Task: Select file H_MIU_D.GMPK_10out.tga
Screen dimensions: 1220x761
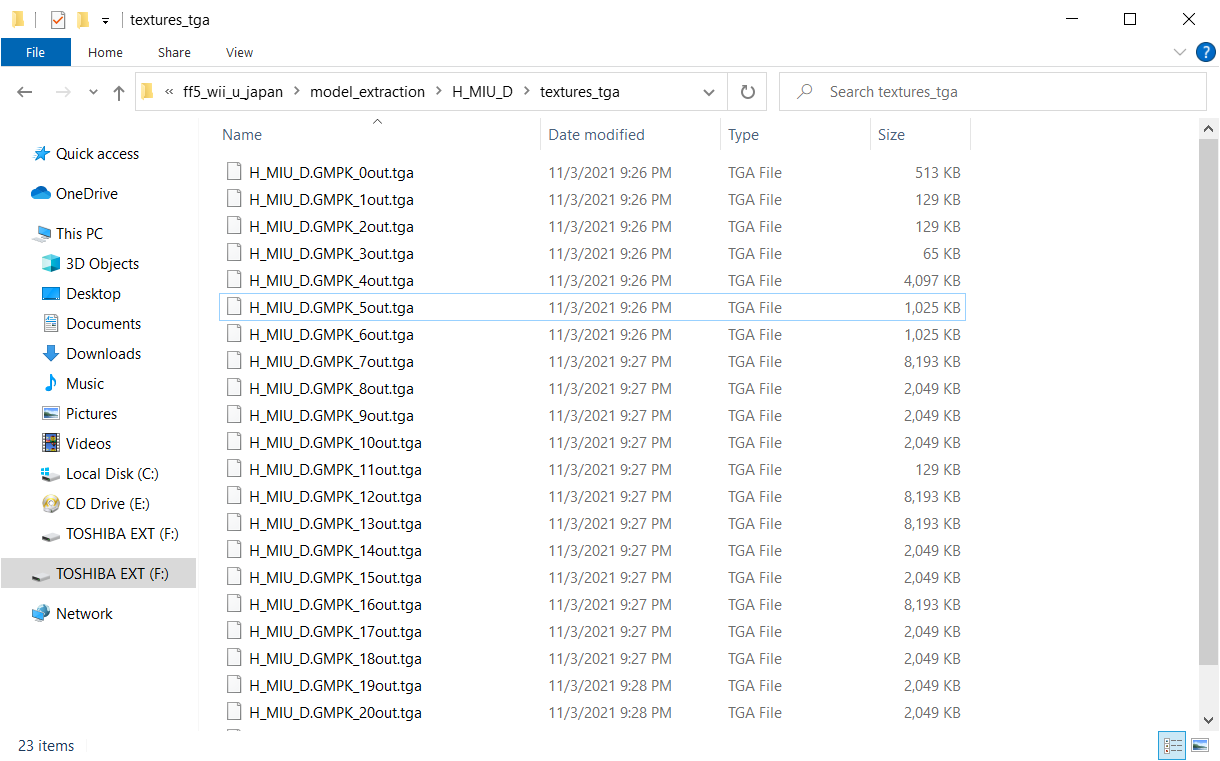Action: (335, 443)
